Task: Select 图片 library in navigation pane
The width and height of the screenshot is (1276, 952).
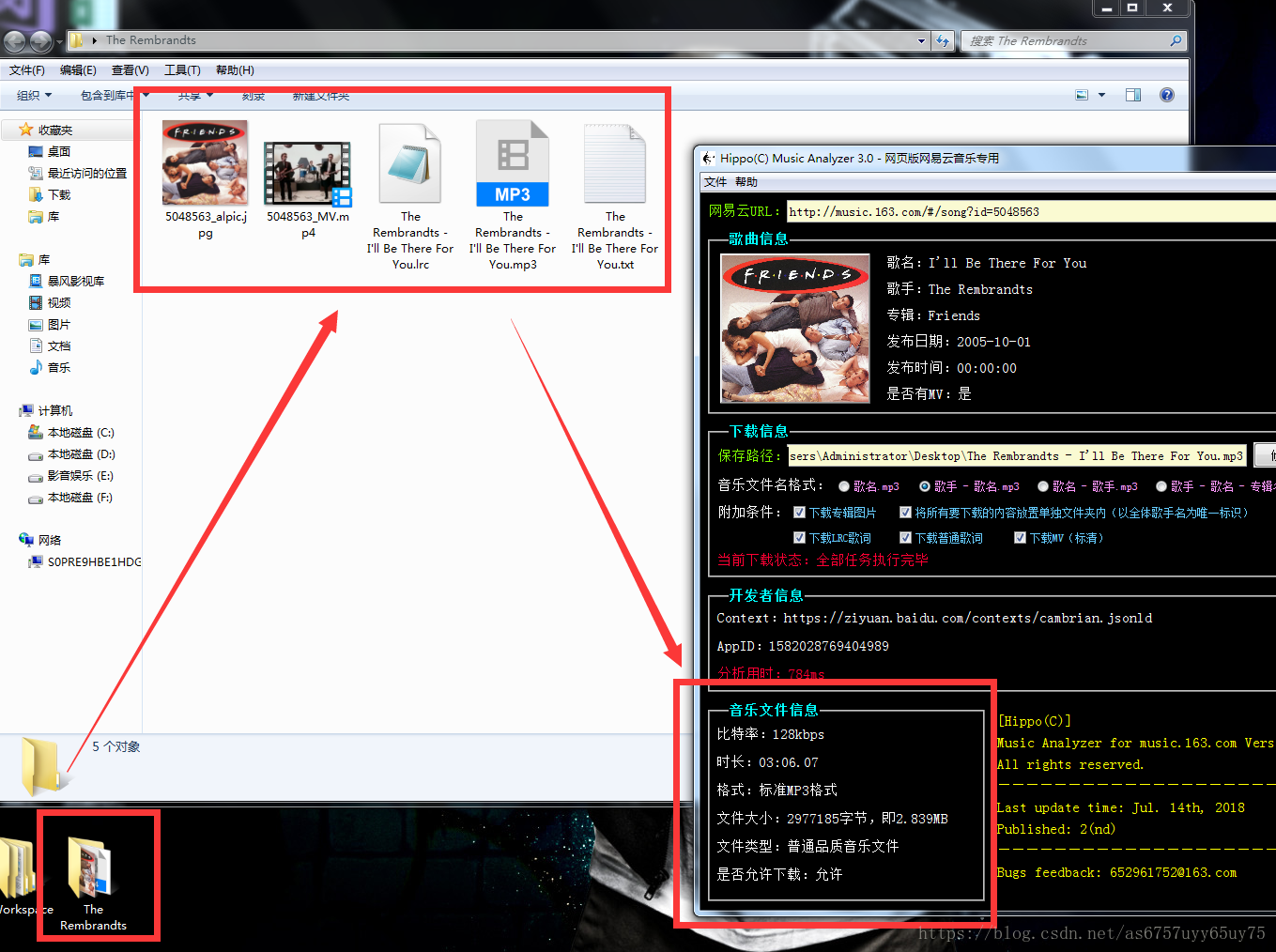Action: pyautogui.click(x=58, y=325)
